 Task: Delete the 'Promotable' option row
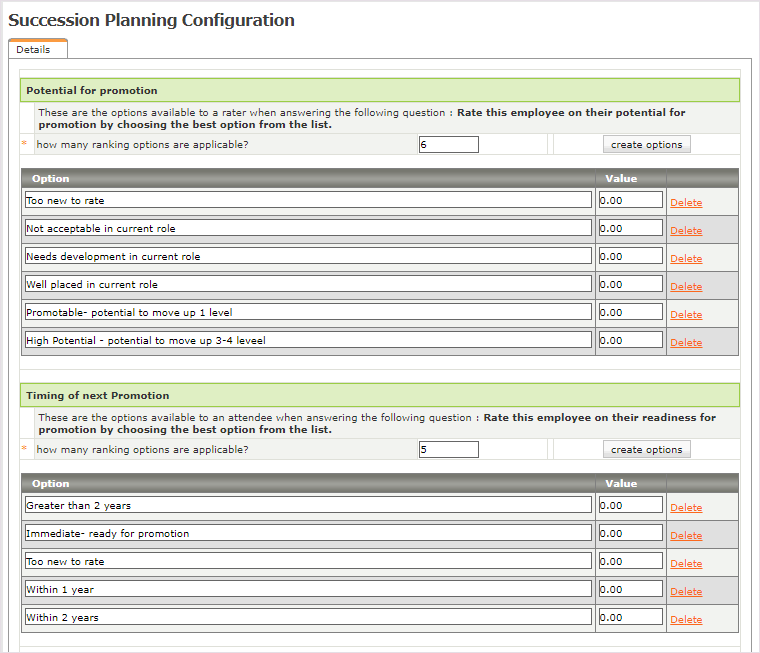click(686, 314)
